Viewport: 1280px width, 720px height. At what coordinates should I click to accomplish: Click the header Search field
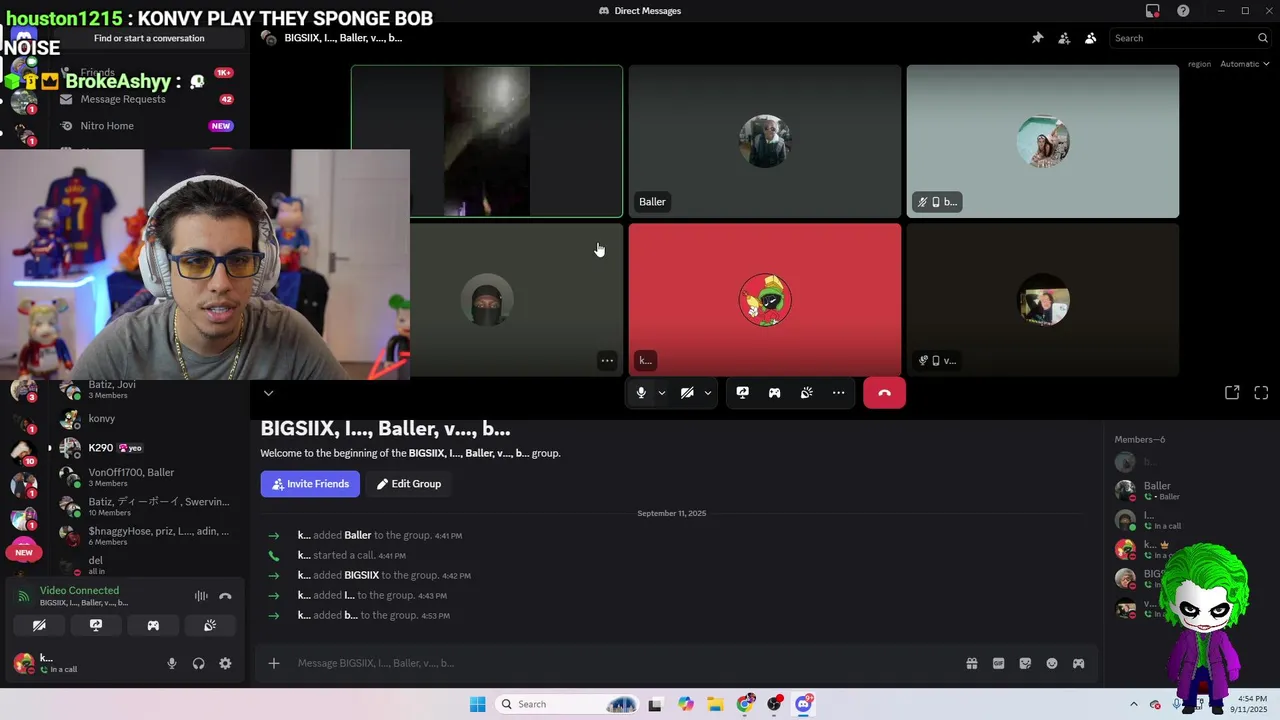click(1191, 38)
